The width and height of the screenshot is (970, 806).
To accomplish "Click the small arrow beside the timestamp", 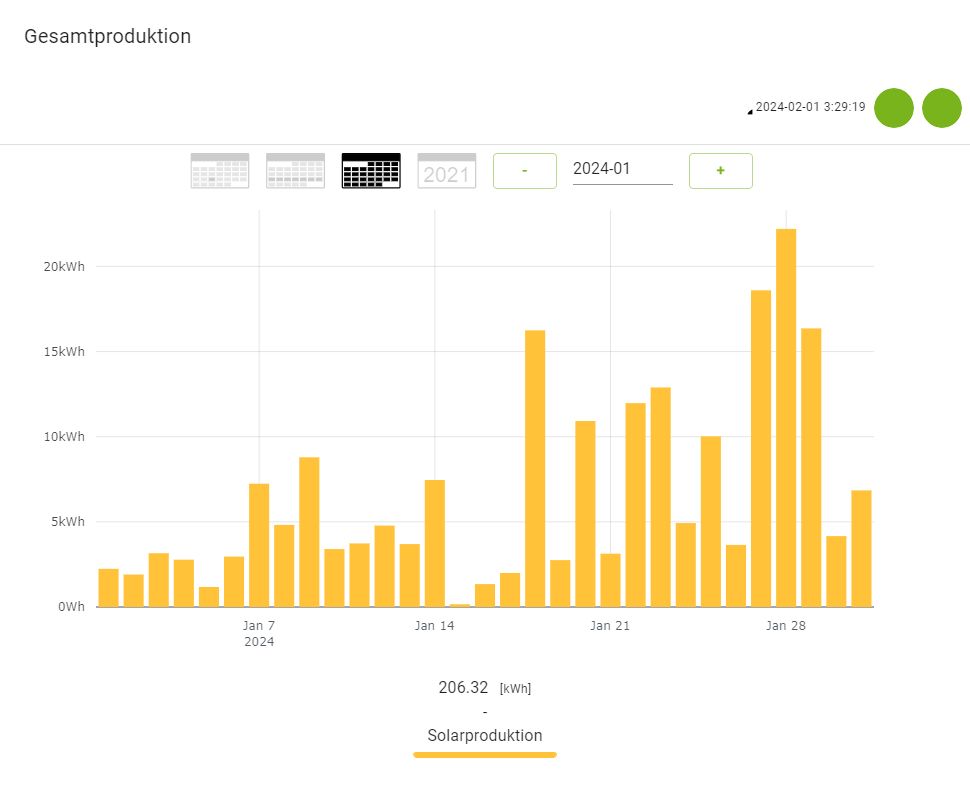I will pyautogui.click(x=750, y=112).
